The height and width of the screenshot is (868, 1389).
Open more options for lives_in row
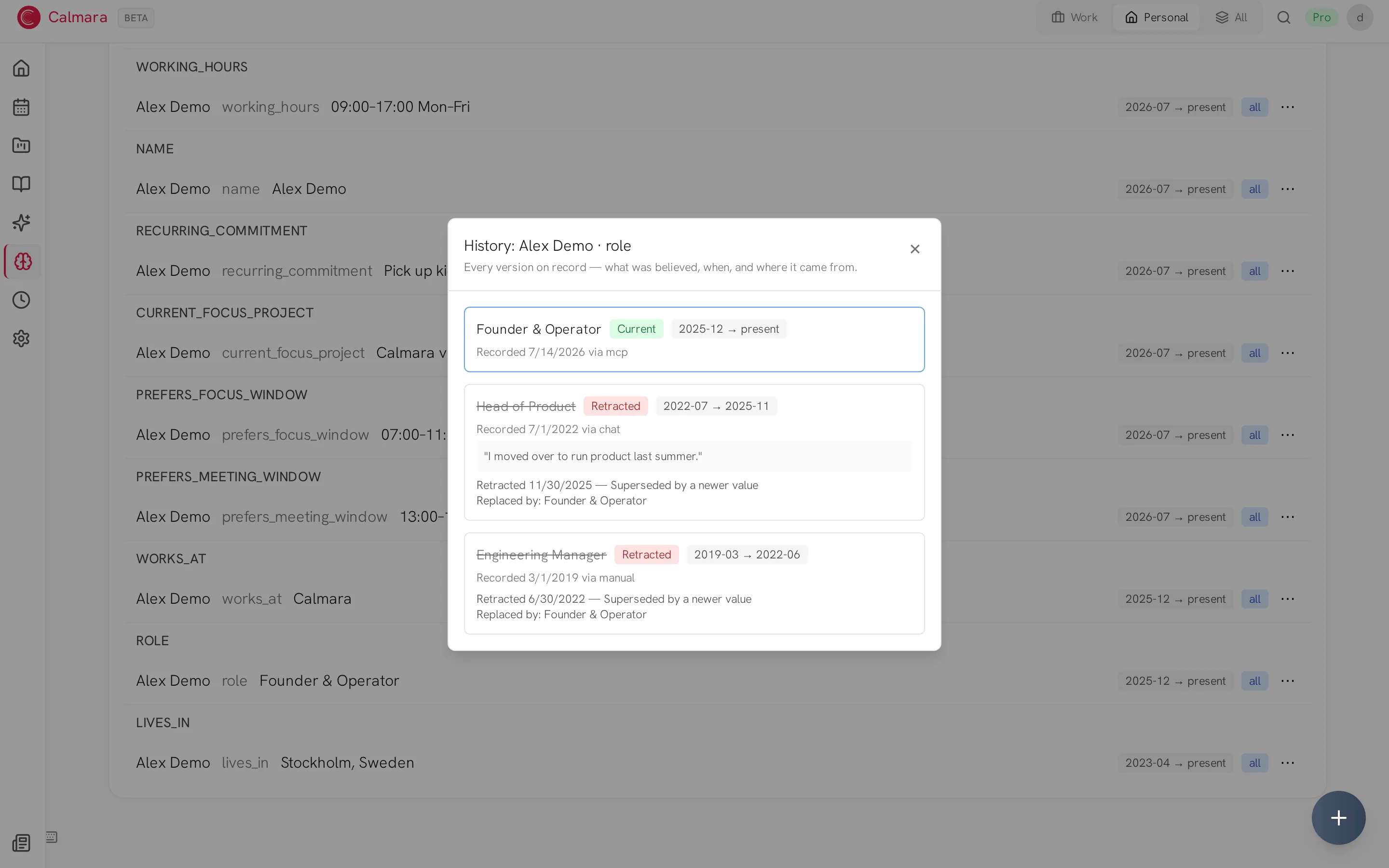[x=1287, y=762]
